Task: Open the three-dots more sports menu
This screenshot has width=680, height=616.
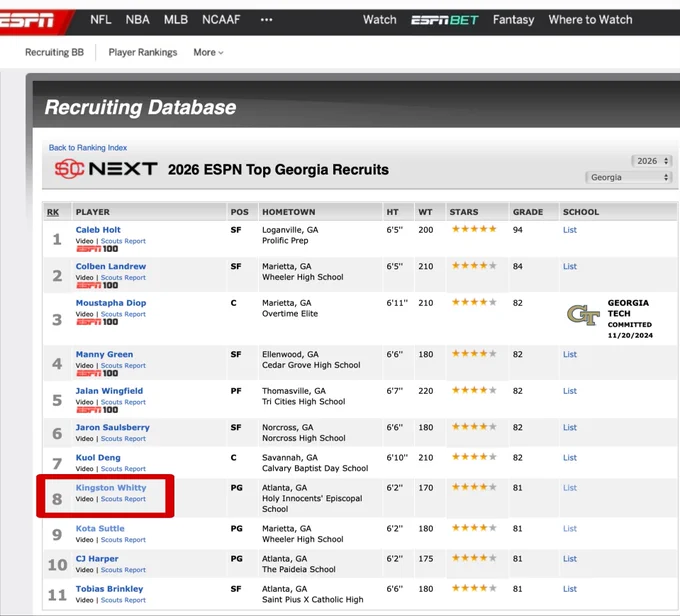Action: 266,20
